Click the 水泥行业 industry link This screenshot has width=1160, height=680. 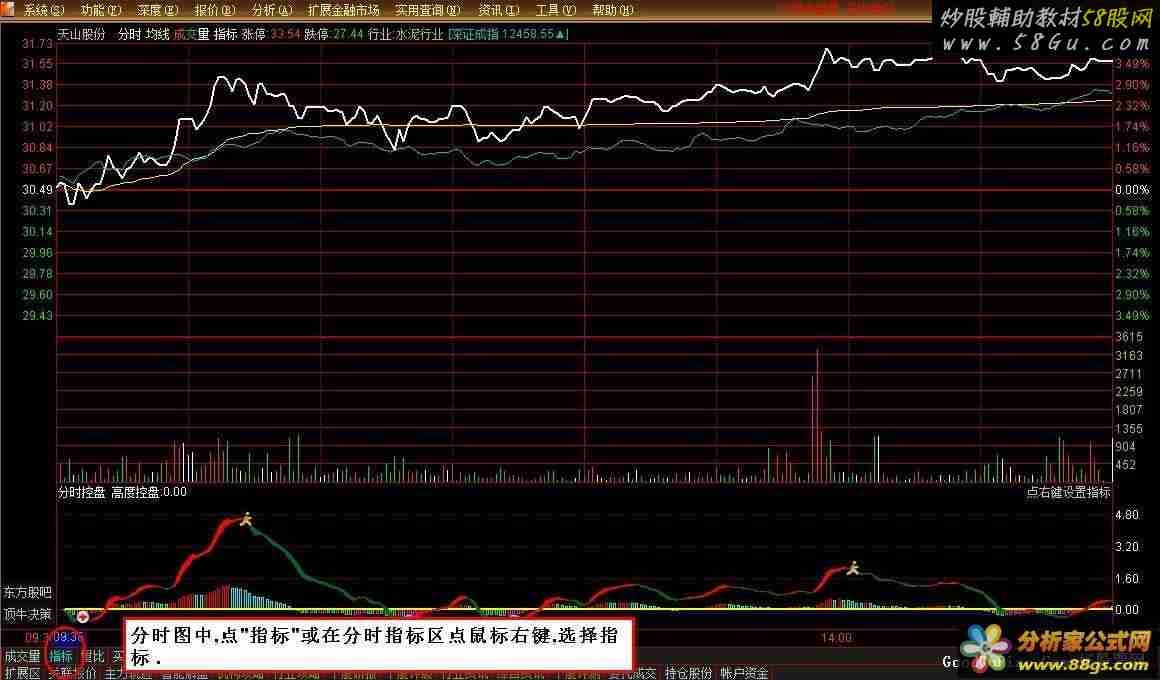pos(419,34)
